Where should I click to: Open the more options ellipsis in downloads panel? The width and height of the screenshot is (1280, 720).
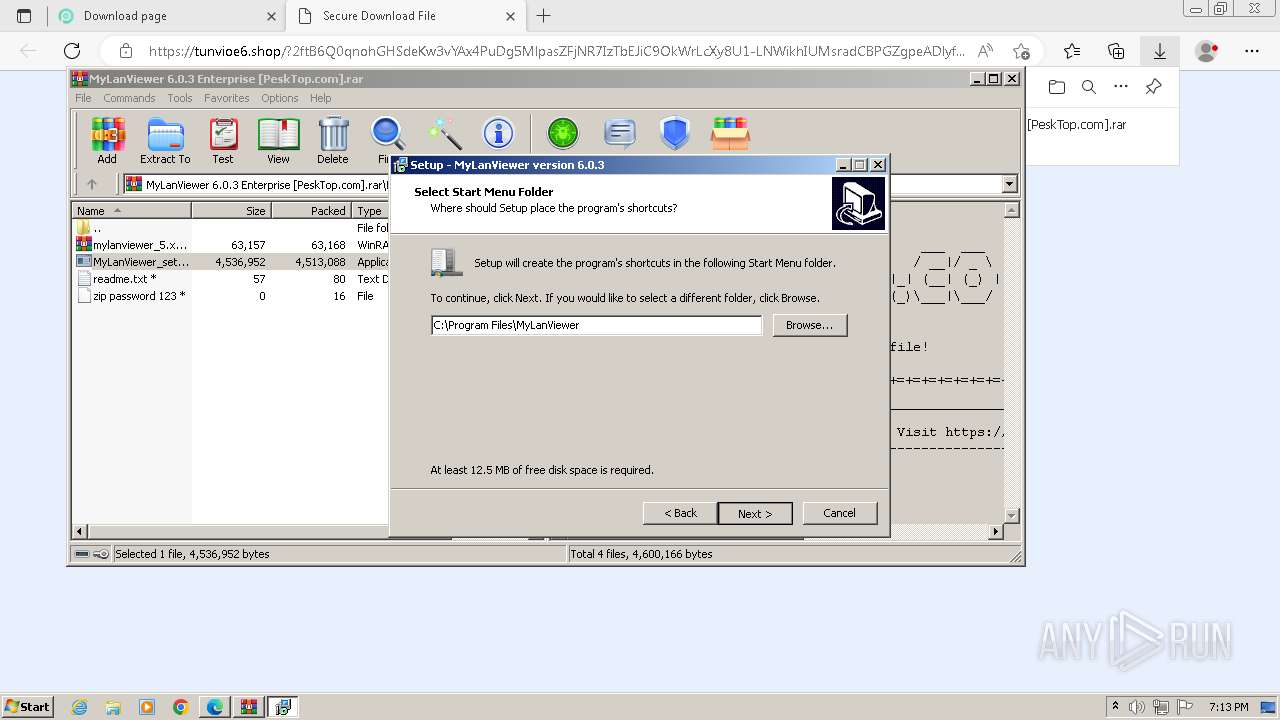(x=1121, y=87)
